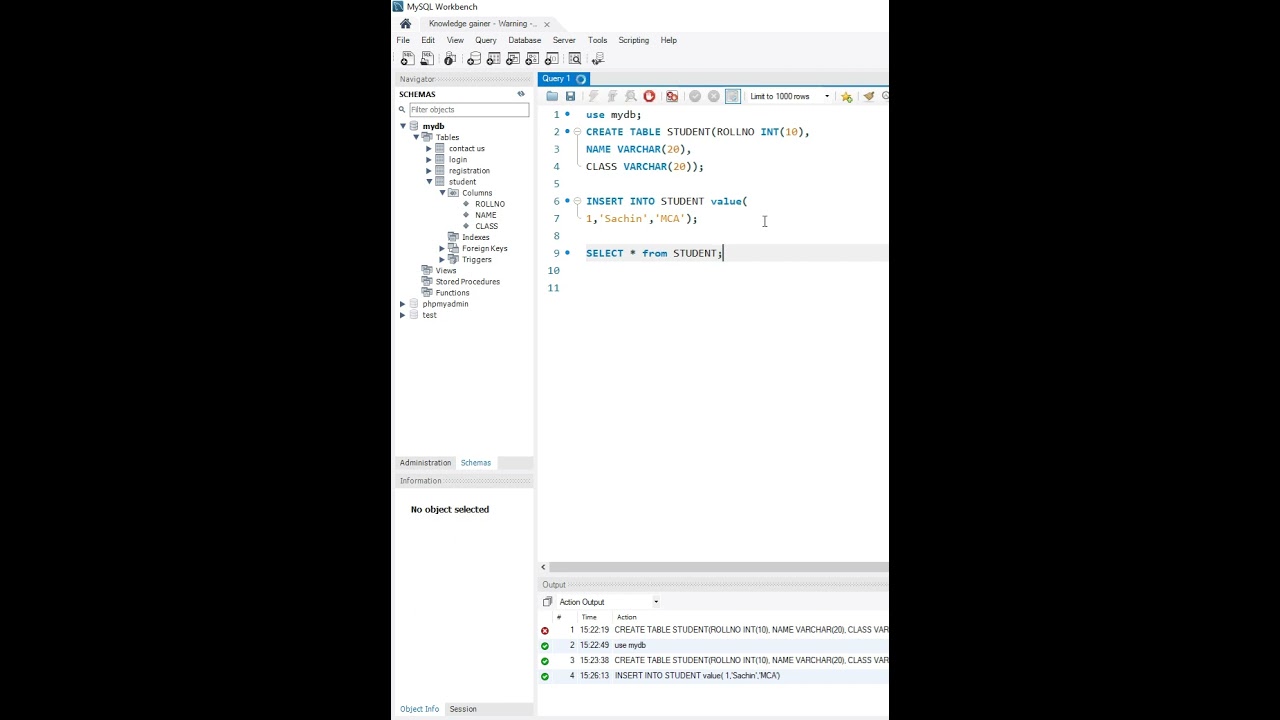Open the Scripting menu

point(633,40)
